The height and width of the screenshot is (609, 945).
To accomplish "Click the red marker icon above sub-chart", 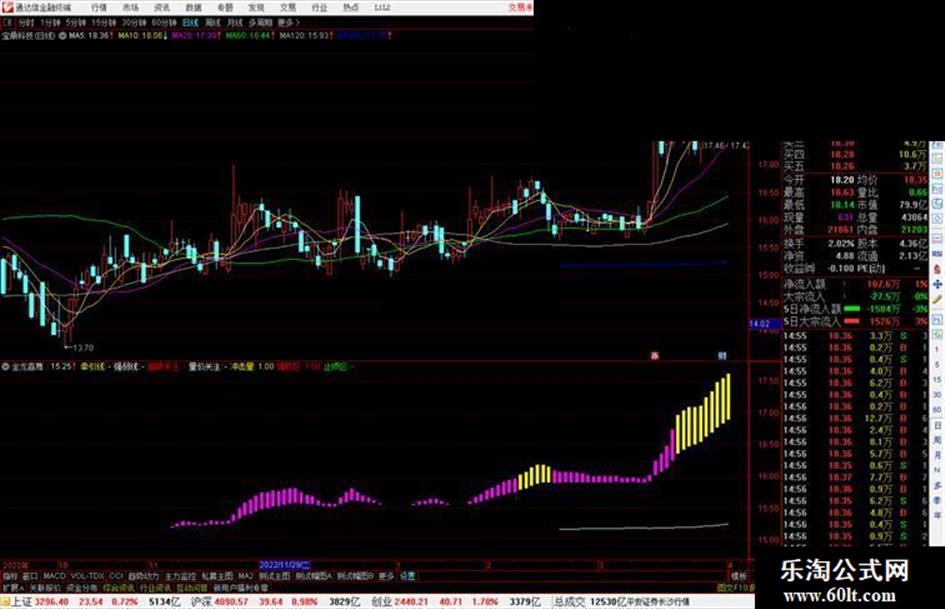I will [655, 356].
